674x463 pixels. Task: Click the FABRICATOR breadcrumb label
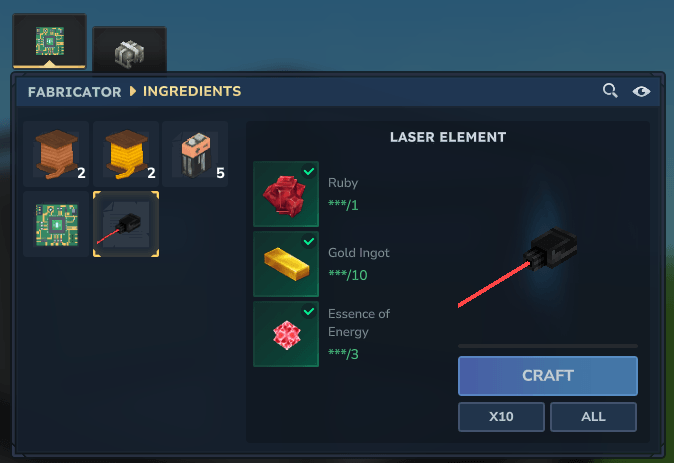[x=74, y=92]
